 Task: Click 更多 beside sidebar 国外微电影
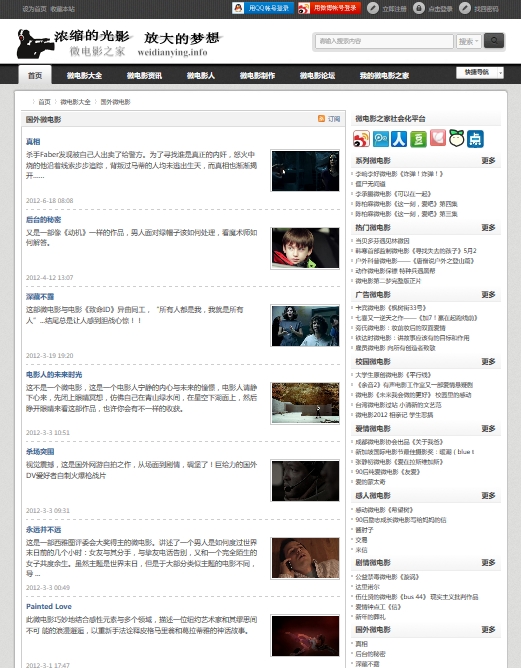pyautogui.click(x=488, y=629)
